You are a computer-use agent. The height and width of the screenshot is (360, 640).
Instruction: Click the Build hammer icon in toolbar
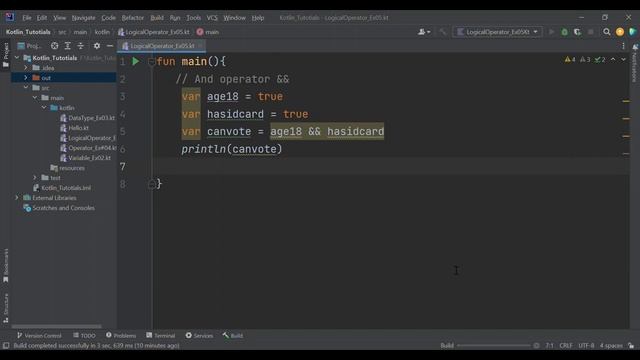[442, 32]
